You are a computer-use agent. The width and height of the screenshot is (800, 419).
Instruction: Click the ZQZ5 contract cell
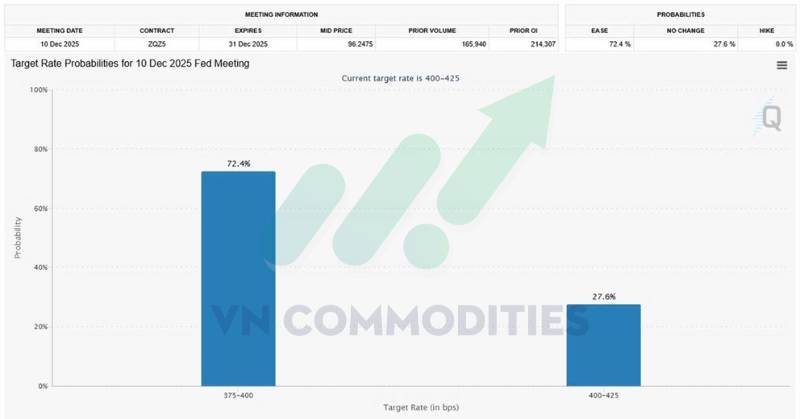click(158, 44)
